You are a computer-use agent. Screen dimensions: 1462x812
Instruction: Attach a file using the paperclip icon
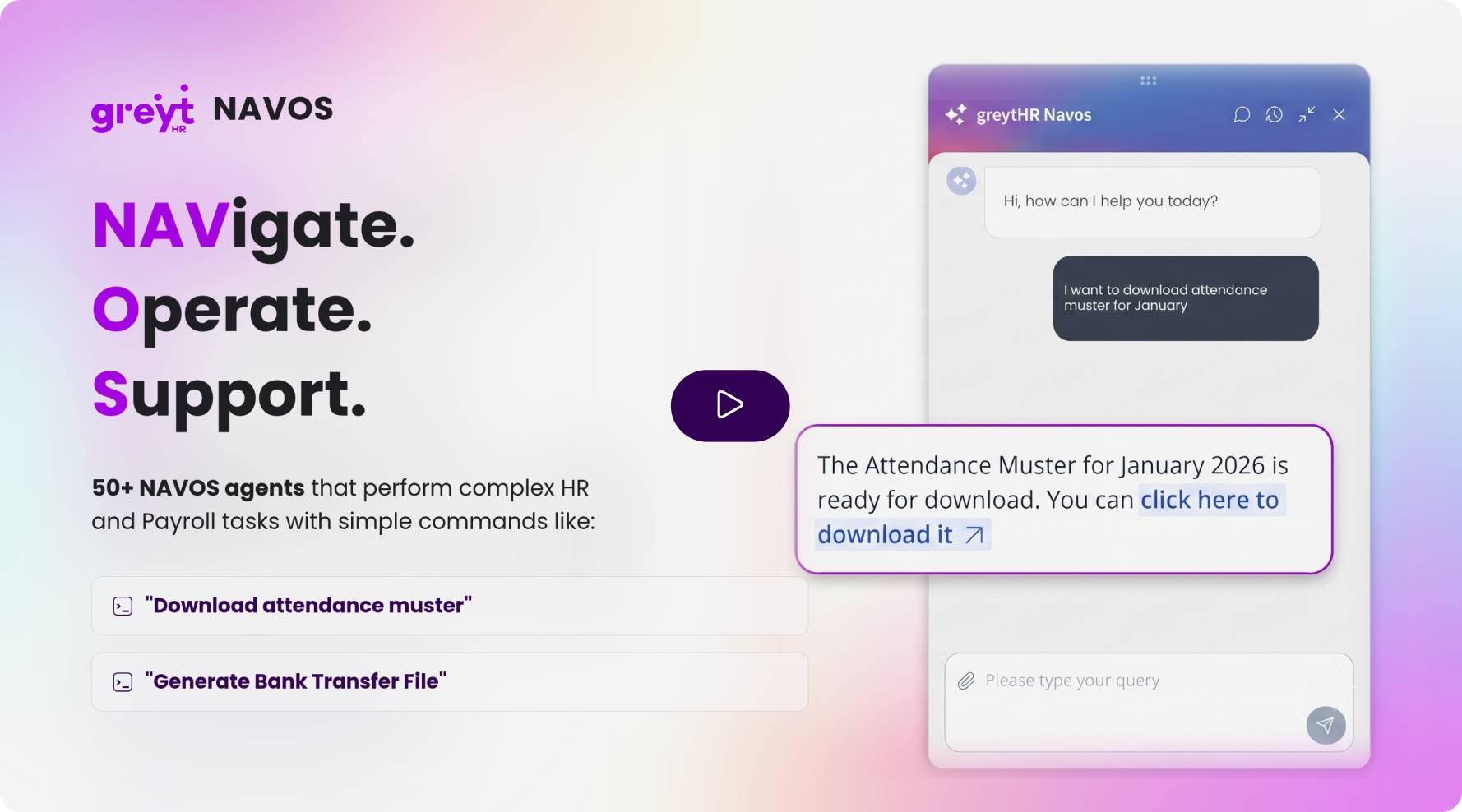966,681
